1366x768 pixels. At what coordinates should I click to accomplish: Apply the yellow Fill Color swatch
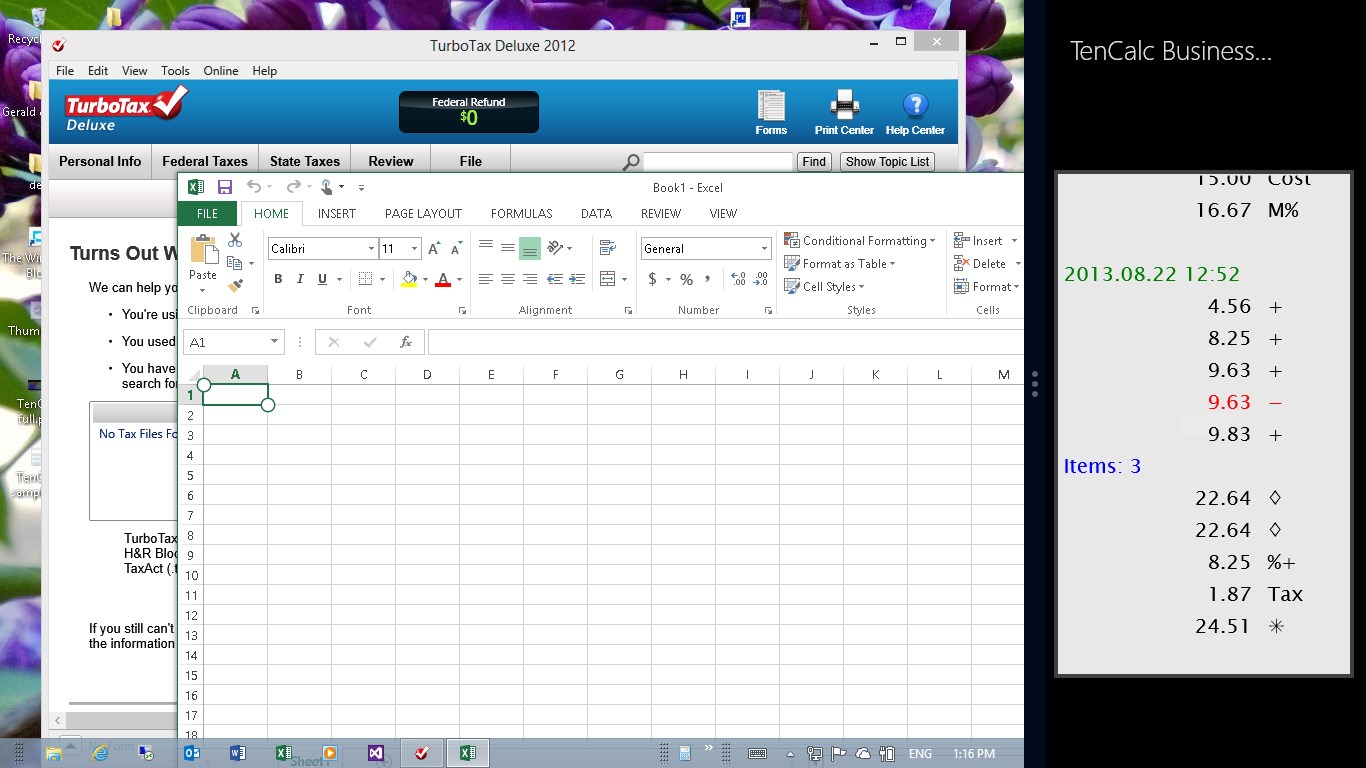pyautogui.click(x=408, y=279)
